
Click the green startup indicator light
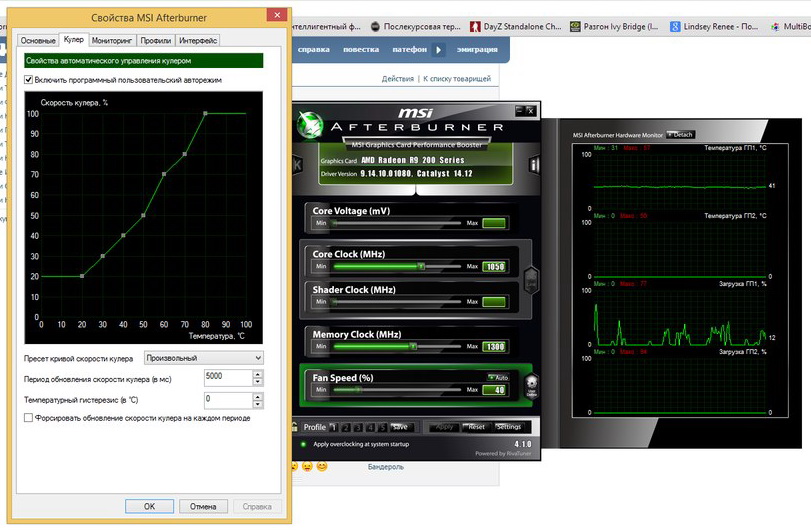[x=303, y=444]
